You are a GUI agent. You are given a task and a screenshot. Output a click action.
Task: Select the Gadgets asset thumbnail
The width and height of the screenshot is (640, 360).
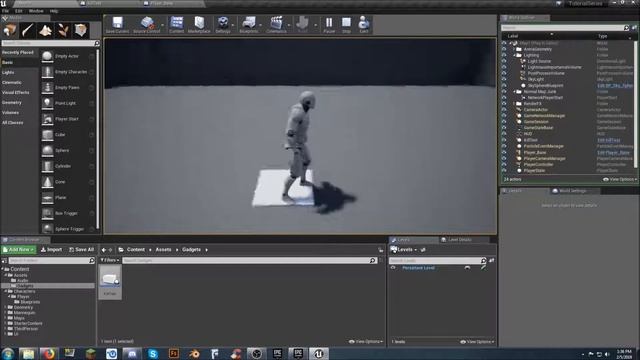click(x=110, y=282)
